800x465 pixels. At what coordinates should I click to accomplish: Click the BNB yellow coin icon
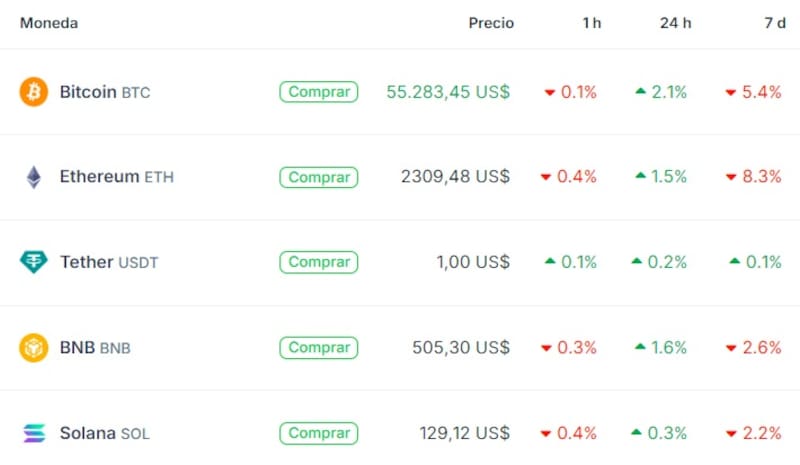[x=34, y=348]
